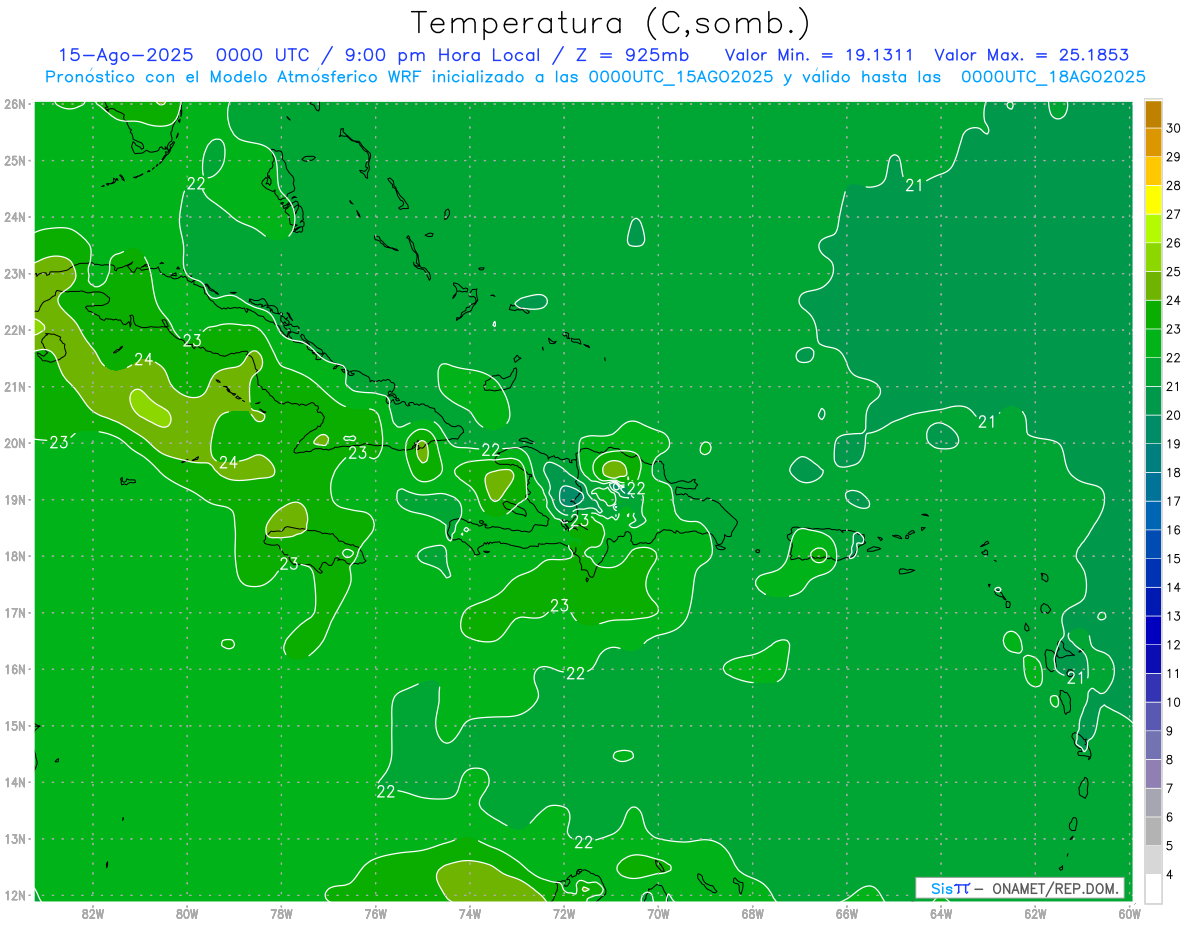The width and height of the screenshot is (1200, 927).
Task: Click the longitude axis label "68W"
Action: point(752,913)
